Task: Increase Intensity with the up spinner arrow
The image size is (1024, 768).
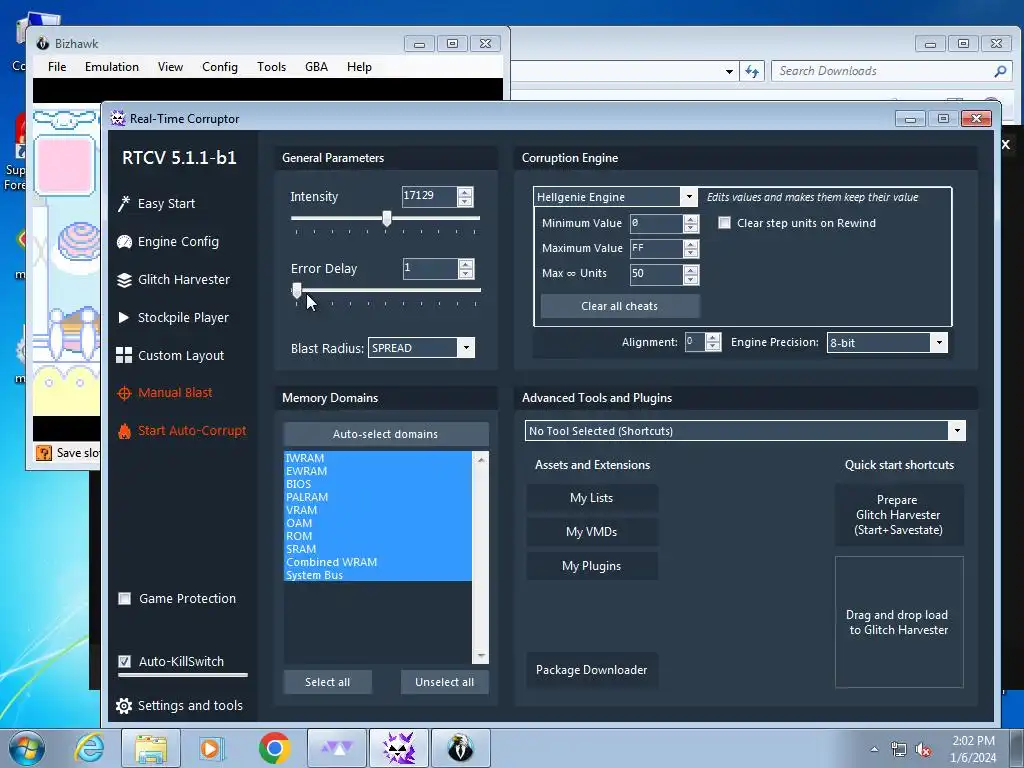Action: (x=465, y=191)
